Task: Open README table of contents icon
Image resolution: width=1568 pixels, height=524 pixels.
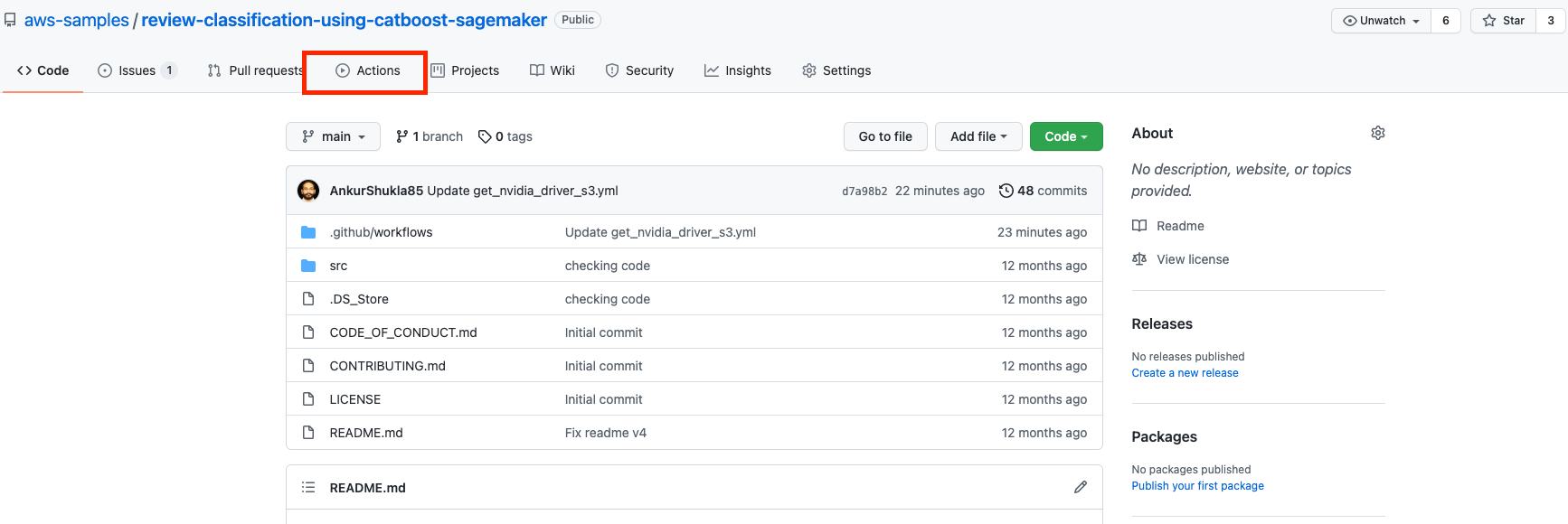Action: click(308, 488)
